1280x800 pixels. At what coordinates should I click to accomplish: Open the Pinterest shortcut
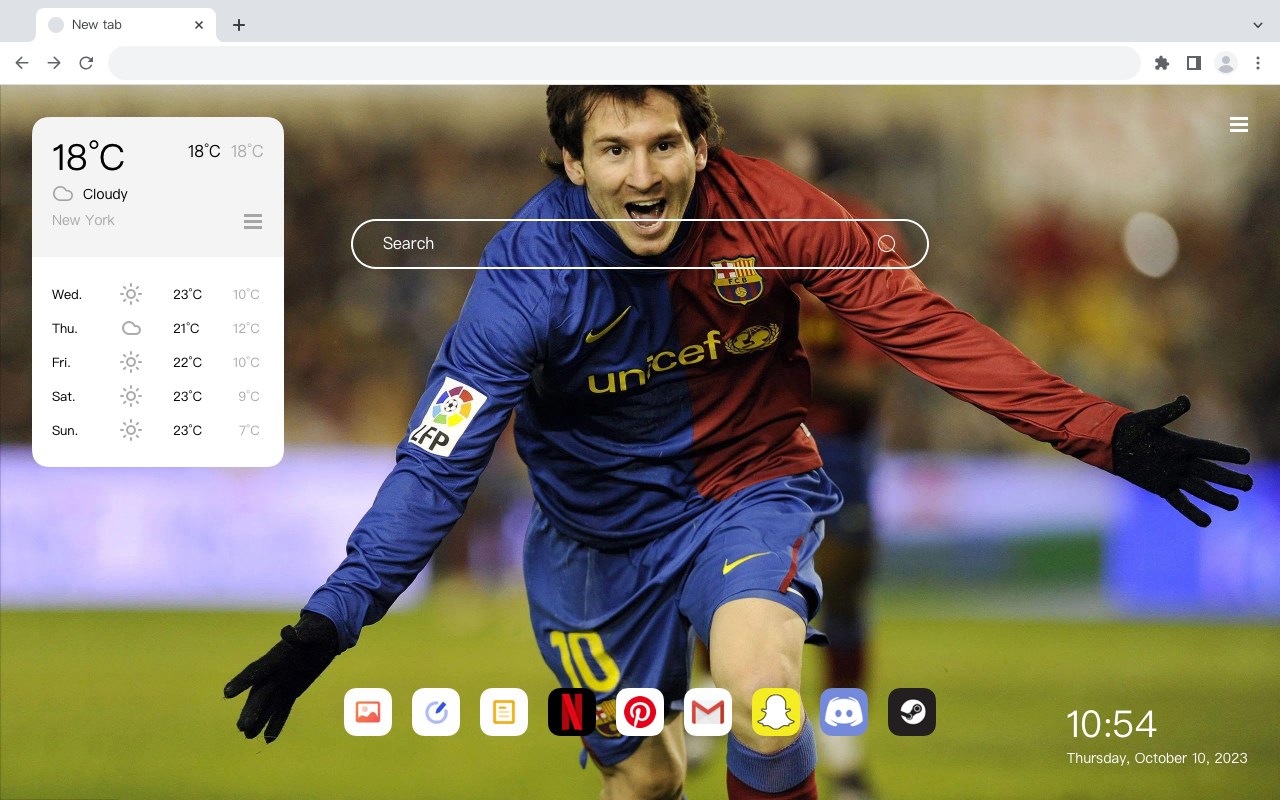(640, 712)
